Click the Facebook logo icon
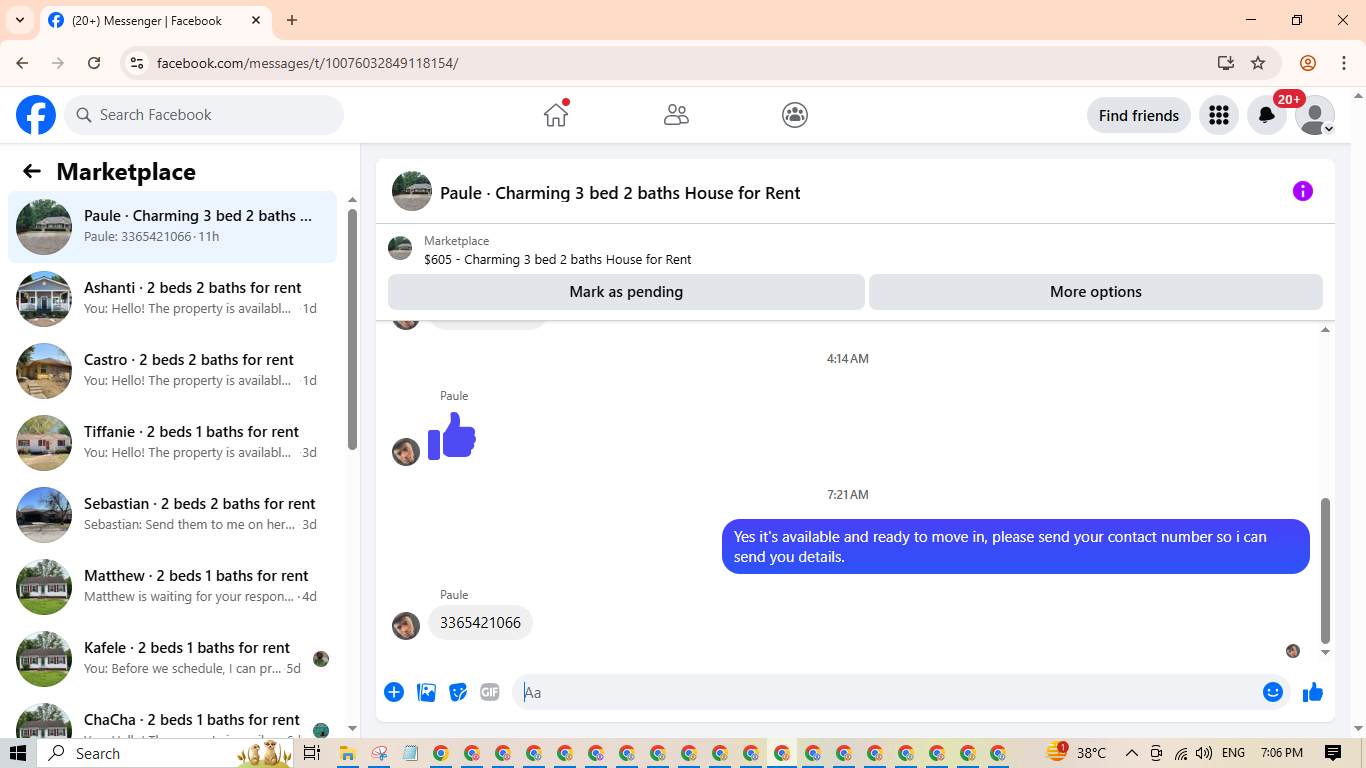Screen dimensions: 1366x768 click(x=36, y=115)
